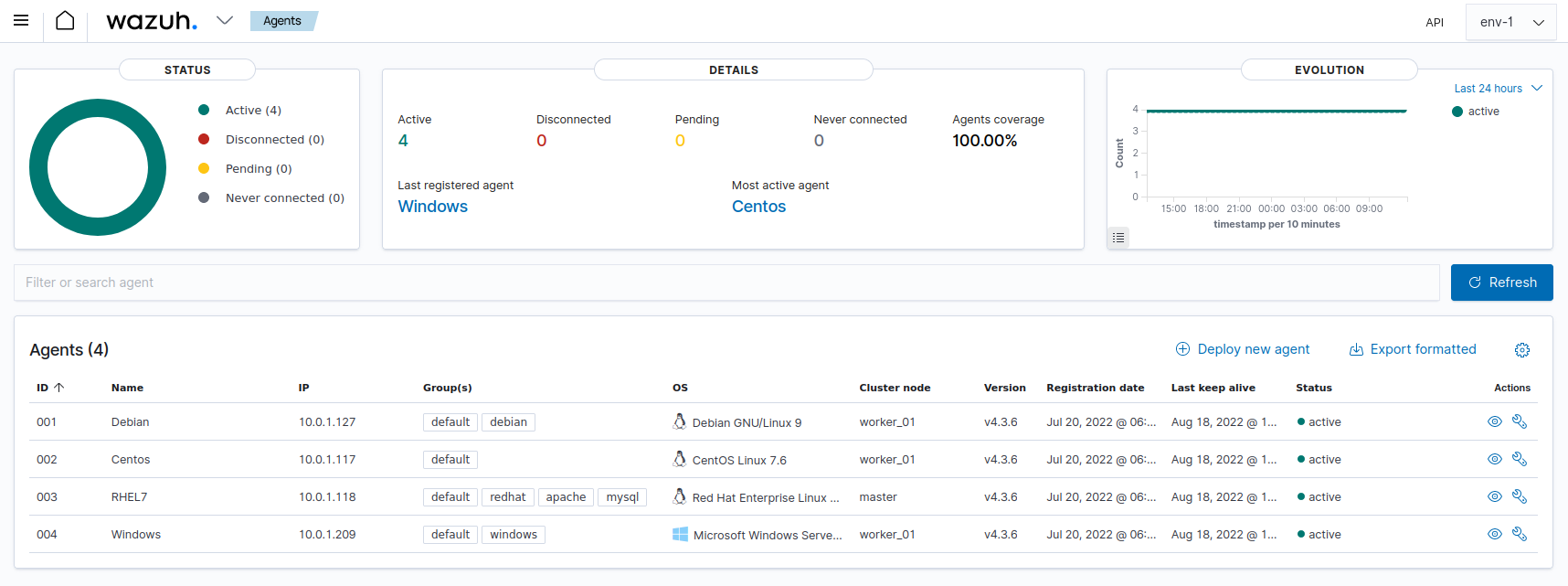Click the Refresh button
The width and height of the screenshot is (1568, 586).
pos(1501,282)
